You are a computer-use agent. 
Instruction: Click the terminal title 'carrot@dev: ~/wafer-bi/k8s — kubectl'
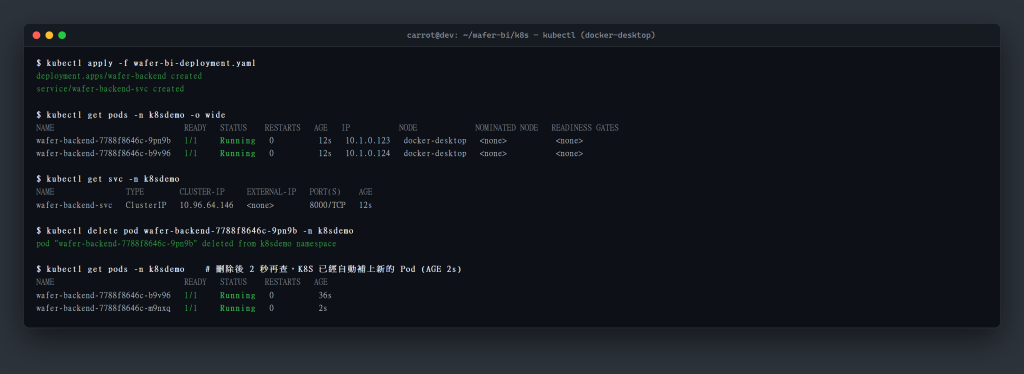click(530, 35)
